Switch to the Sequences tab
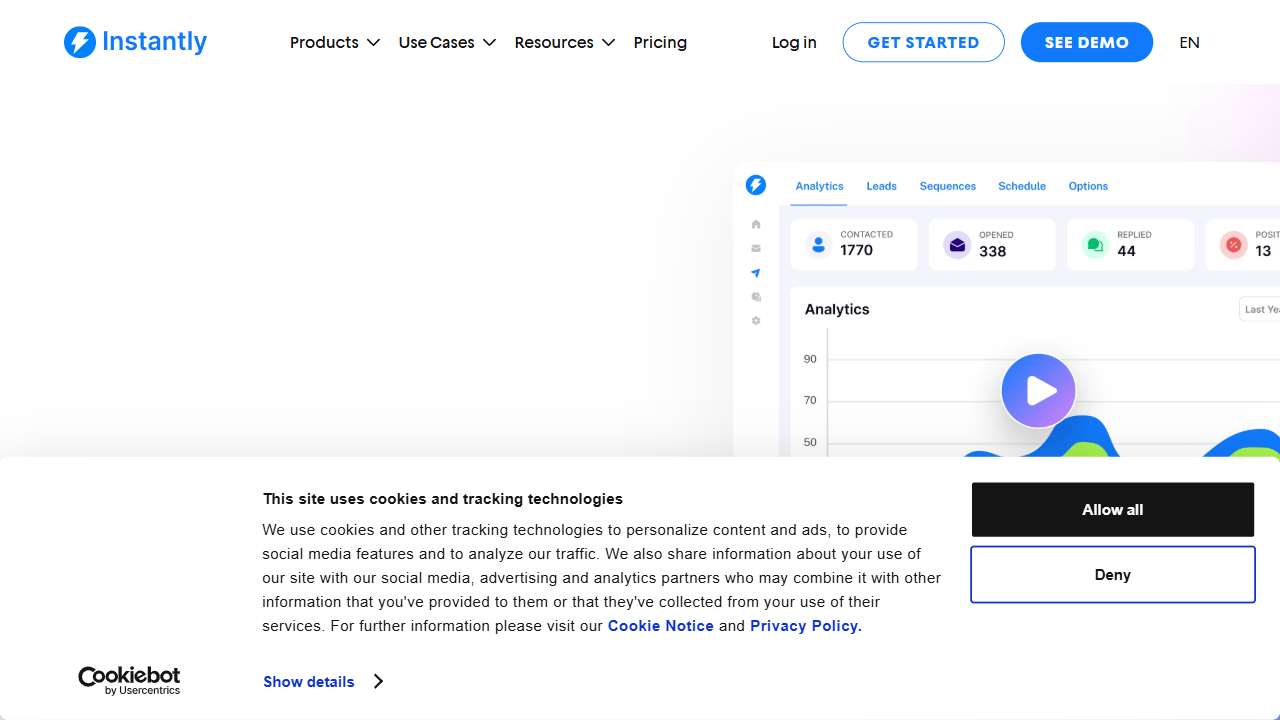This screenshot has height=720, width=1280. pyautogui.click(x=947, y=186)
